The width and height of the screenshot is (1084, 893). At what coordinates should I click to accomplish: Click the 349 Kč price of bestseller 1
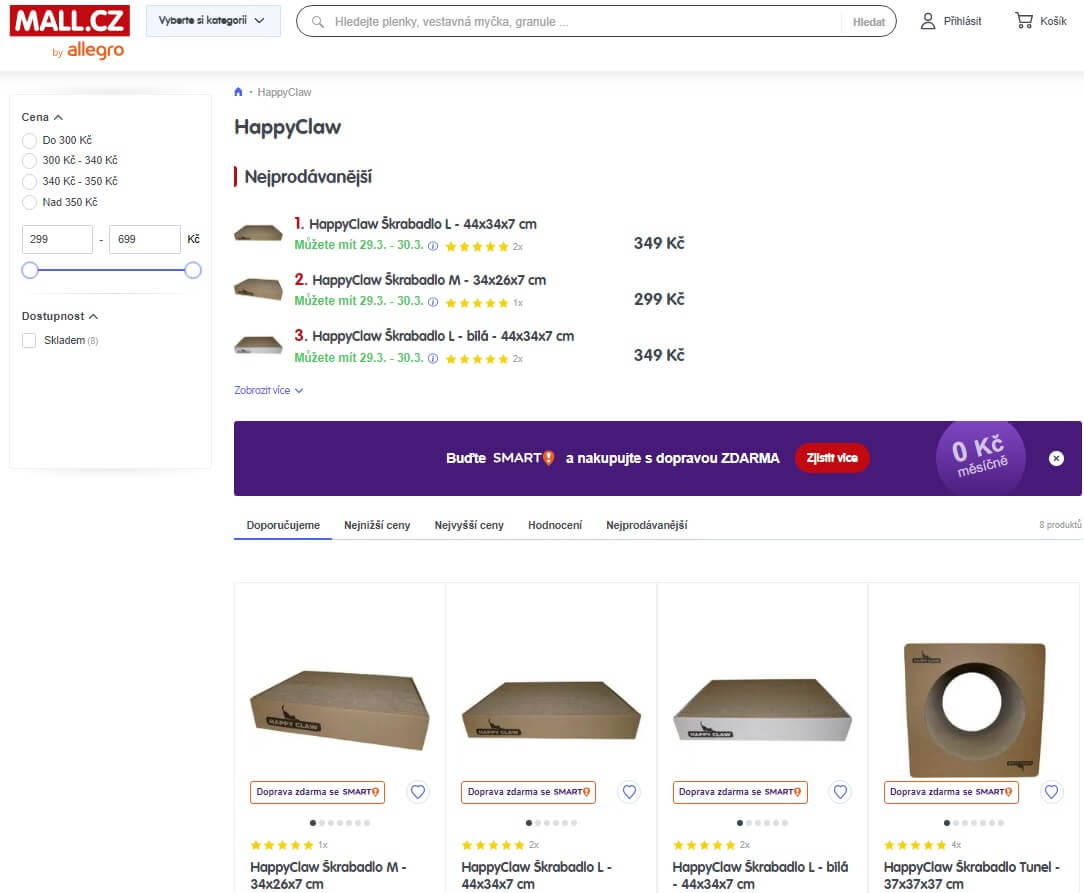pos(659,243)
